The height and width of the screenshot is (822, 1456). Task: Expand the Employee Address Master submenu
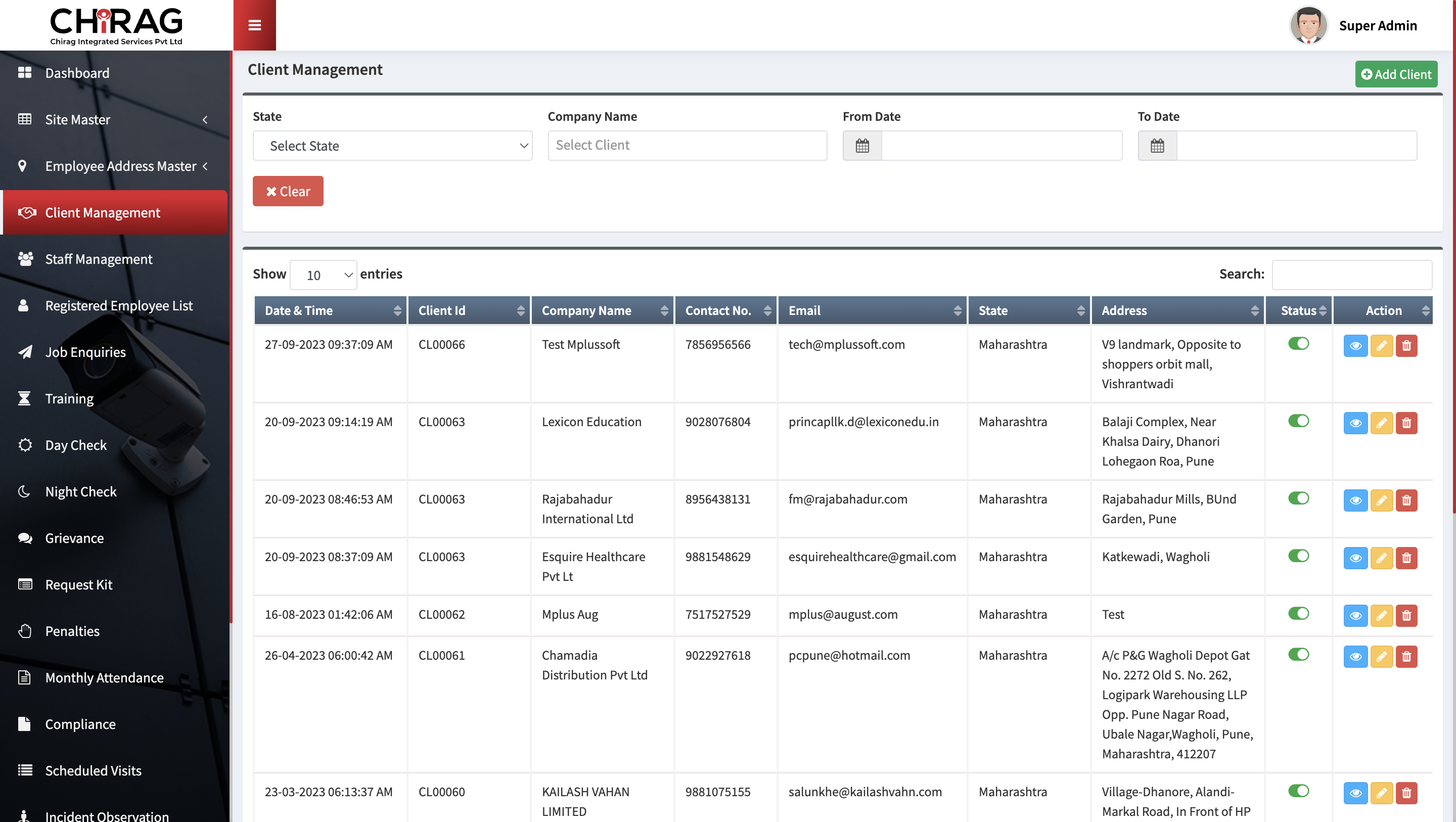click(x=115, y=166)
